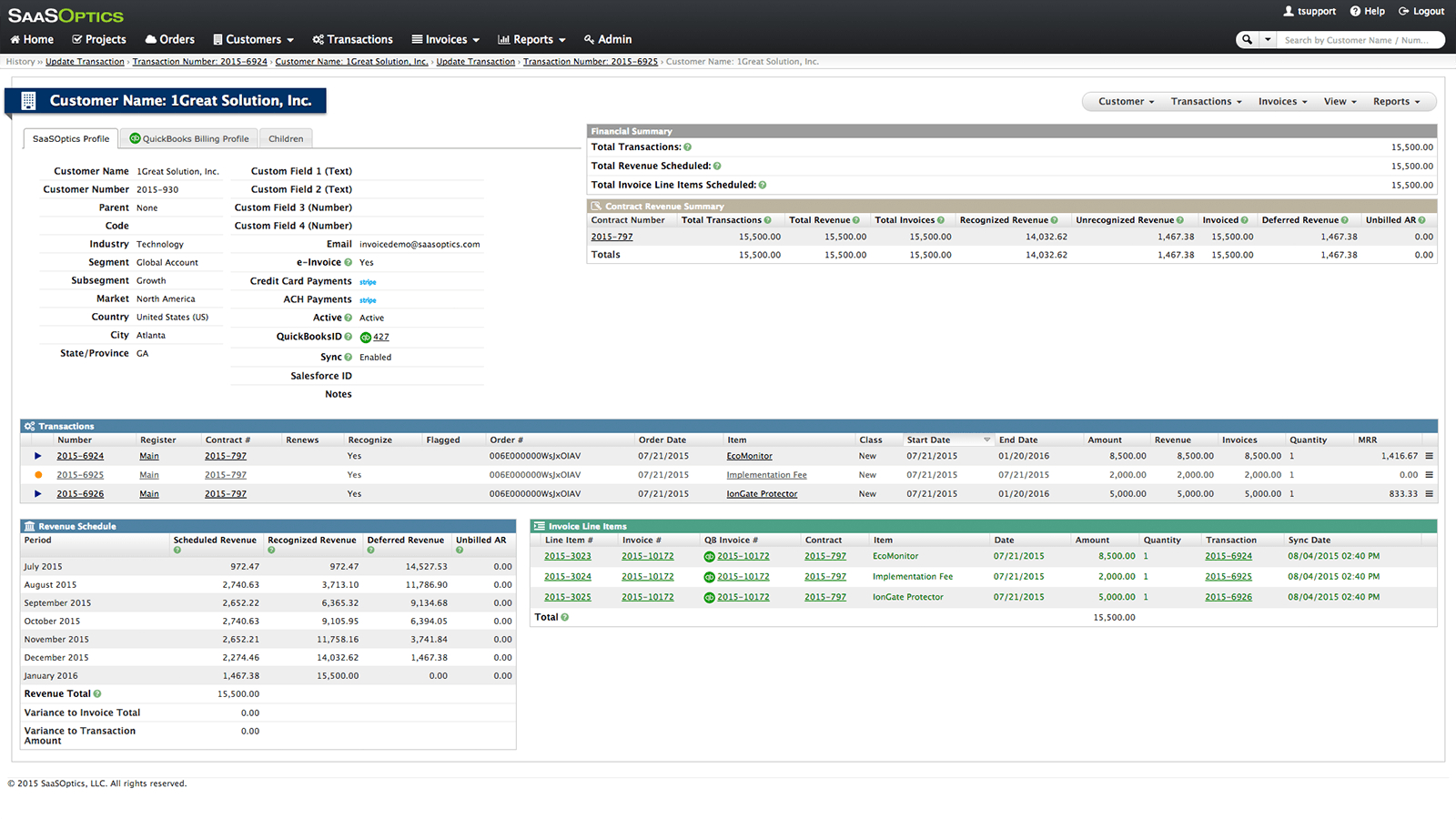This screenshot has width=1456, height=819.
Task: Open row menu icon for transaction 2015-6926
Action: click(1429, 494)
